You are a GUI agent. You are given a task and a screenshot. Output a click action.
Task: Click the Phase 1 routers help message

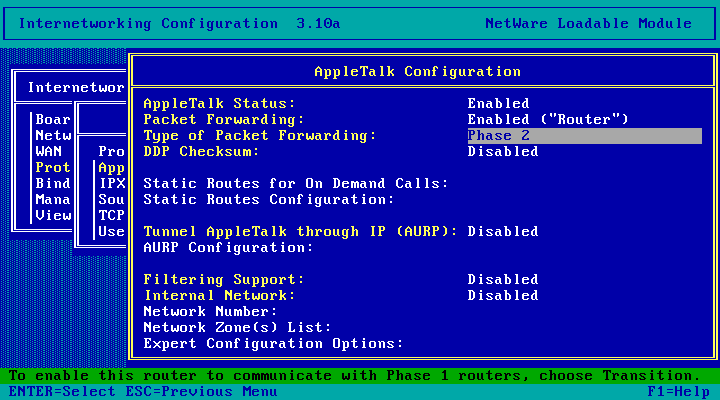pyautogui.click(x=354, y=376)
